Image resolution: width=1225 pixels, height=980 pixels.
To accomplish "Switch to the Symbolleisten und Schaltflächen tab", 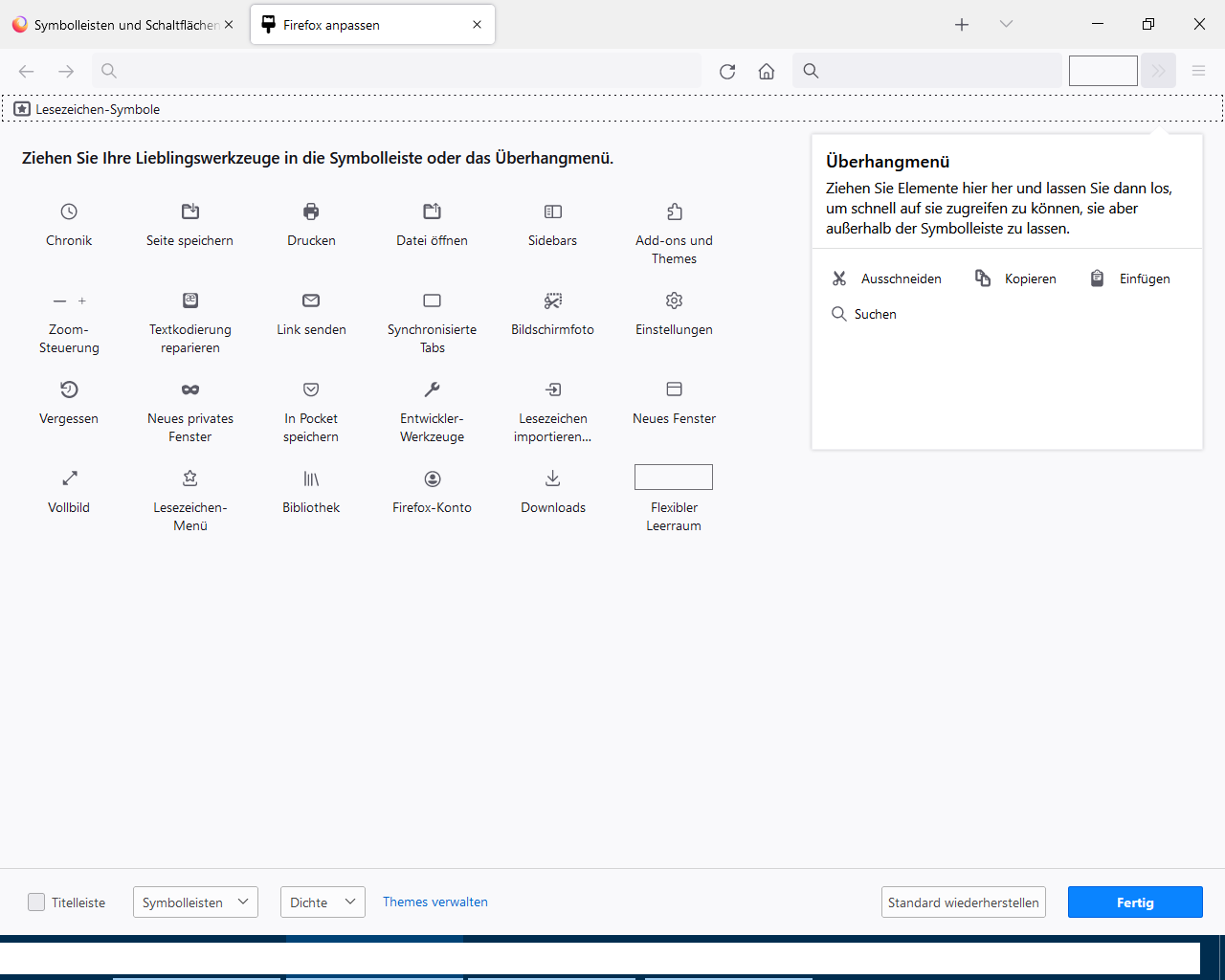I will [x=120, y=25].
